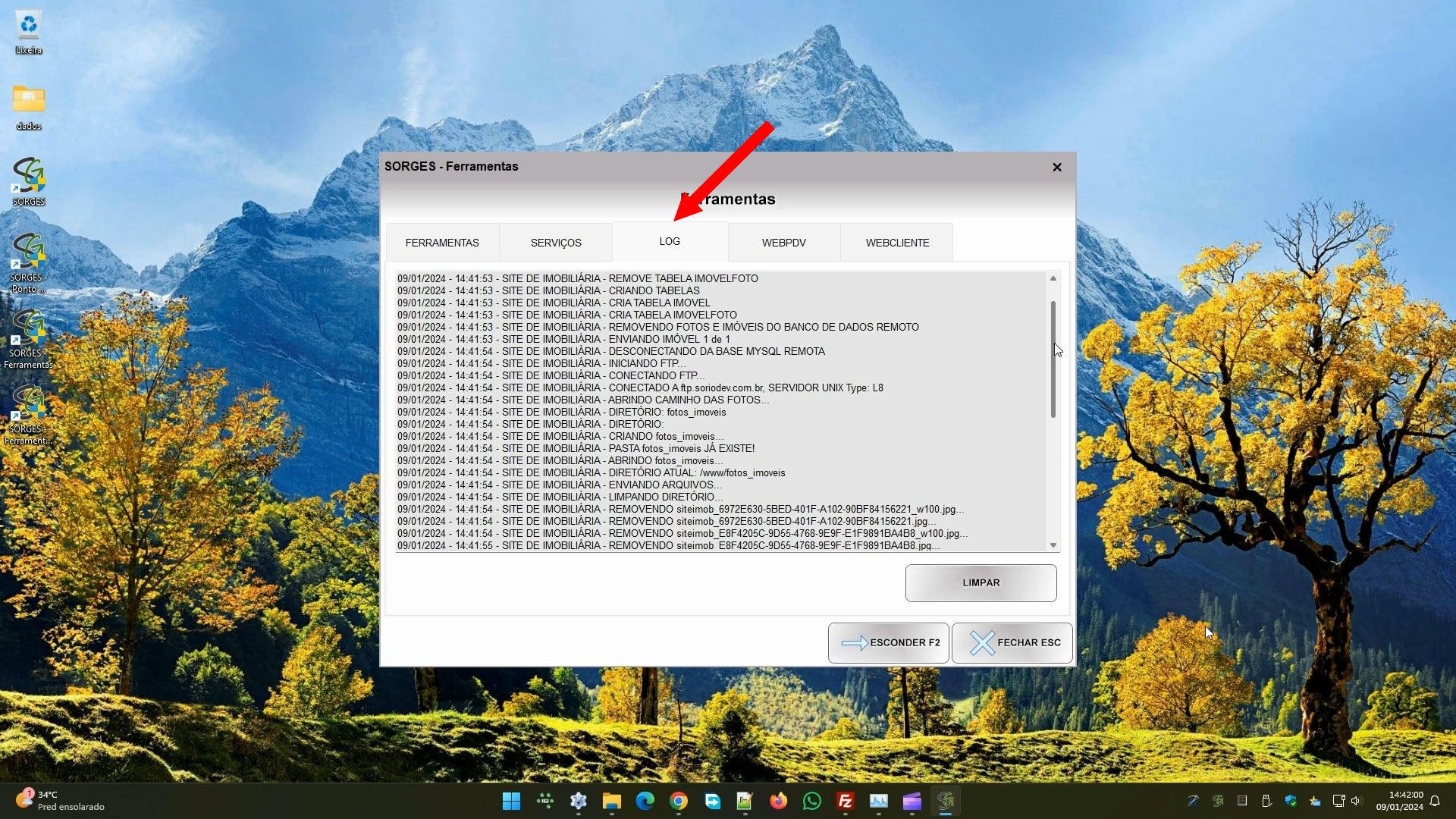This screenshot has height=819, width=1456.
Task: Open the SORGES desktop shortcut
Action: (x=28, y=180)
